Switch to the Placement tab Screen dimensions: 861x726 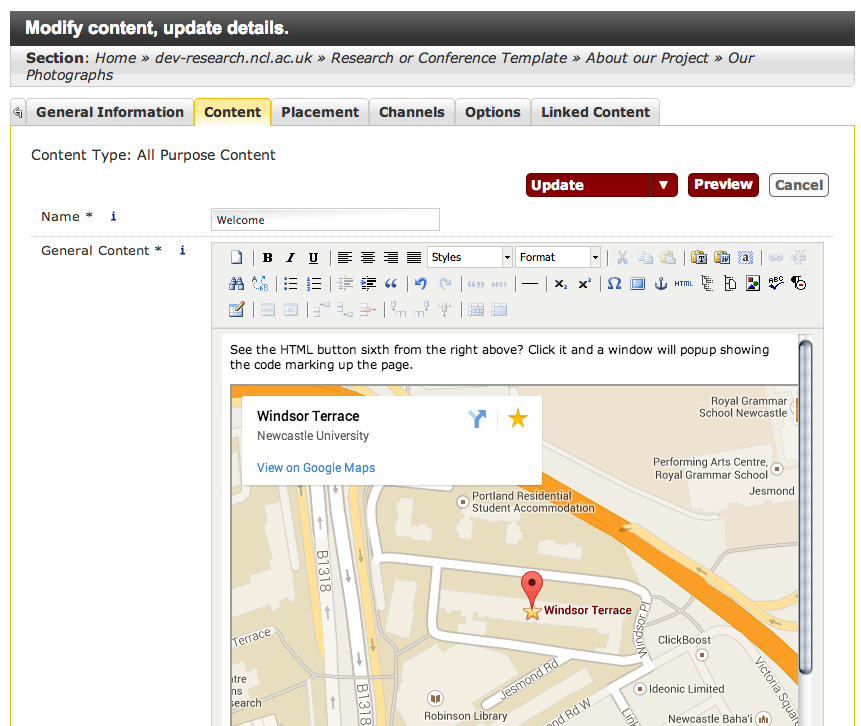pos(320,112)
